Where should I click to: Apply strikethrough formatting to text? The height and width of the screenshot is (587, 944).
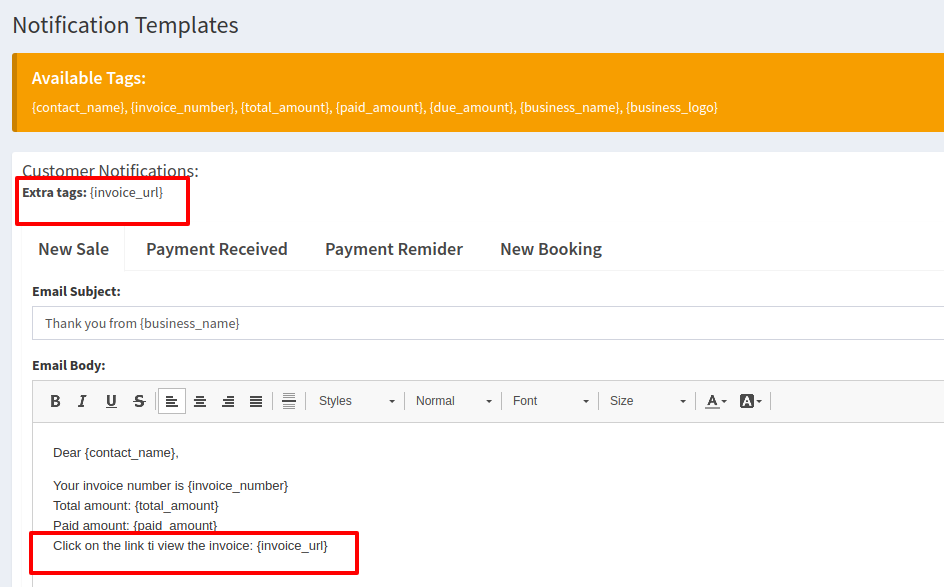click(139, 401)
